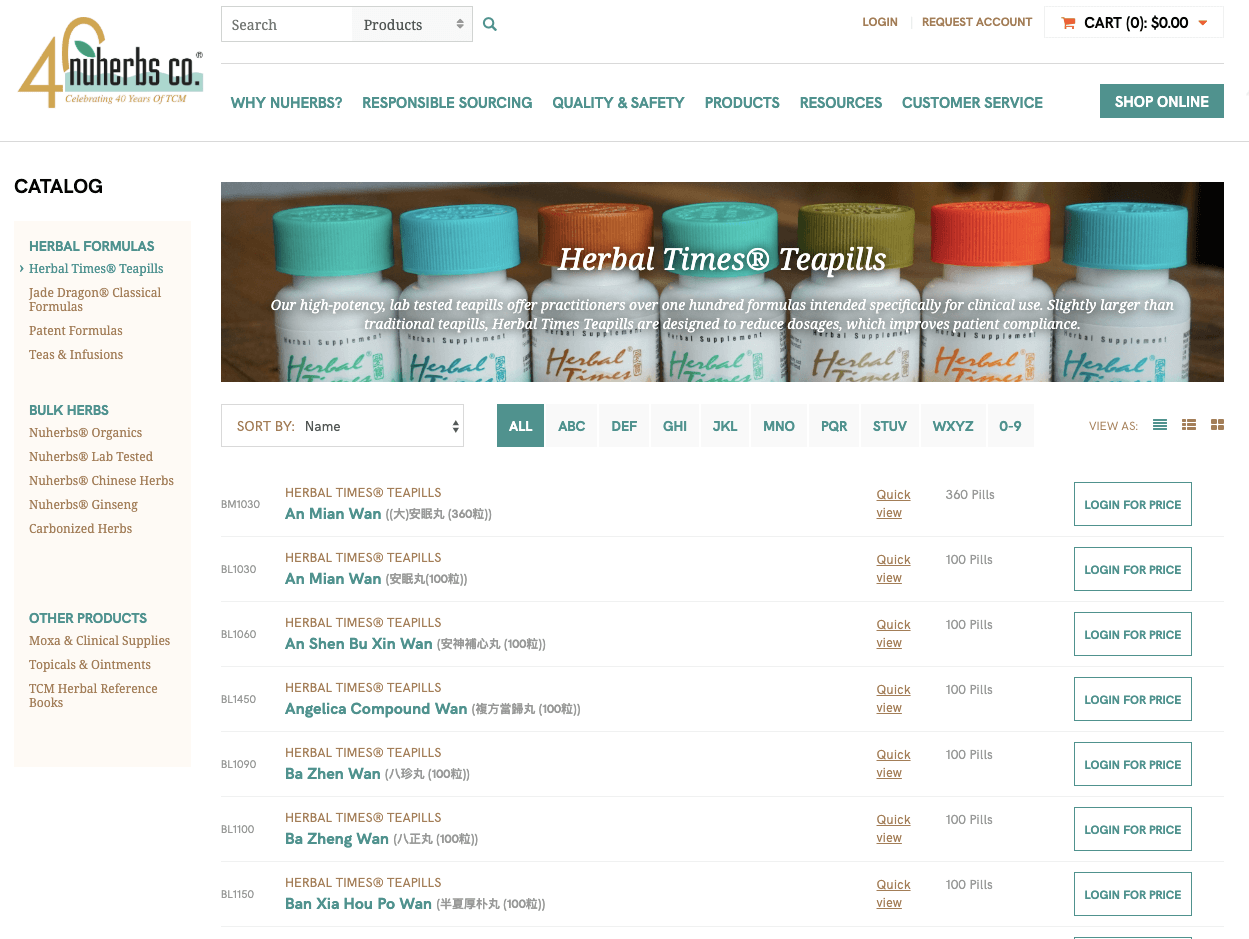This screenshot has width=1249, height=939.
Task: Filter products by MNO
Action: click(779, 426)
